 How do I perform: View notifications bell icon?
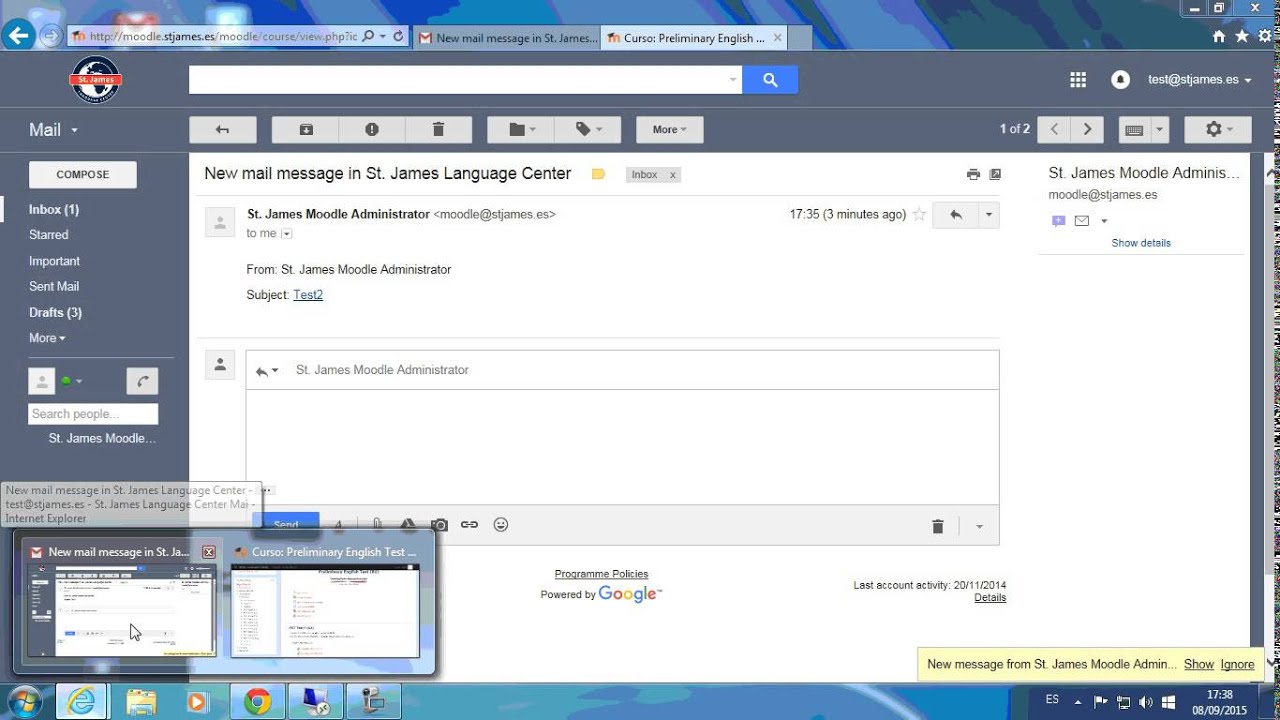pos(1120,80)
